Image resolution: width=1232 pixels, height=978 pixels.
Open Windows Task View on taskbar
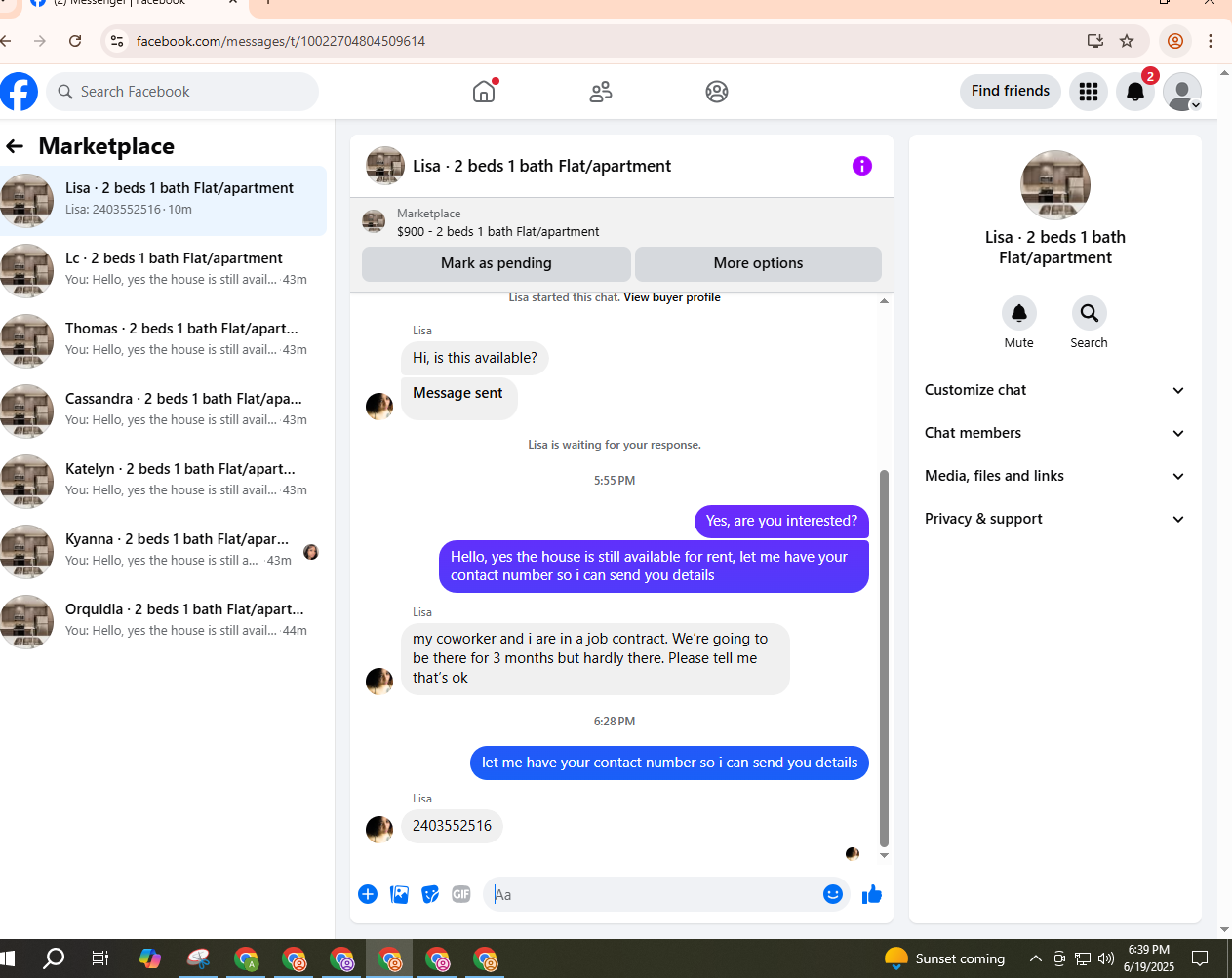(99, 958)
